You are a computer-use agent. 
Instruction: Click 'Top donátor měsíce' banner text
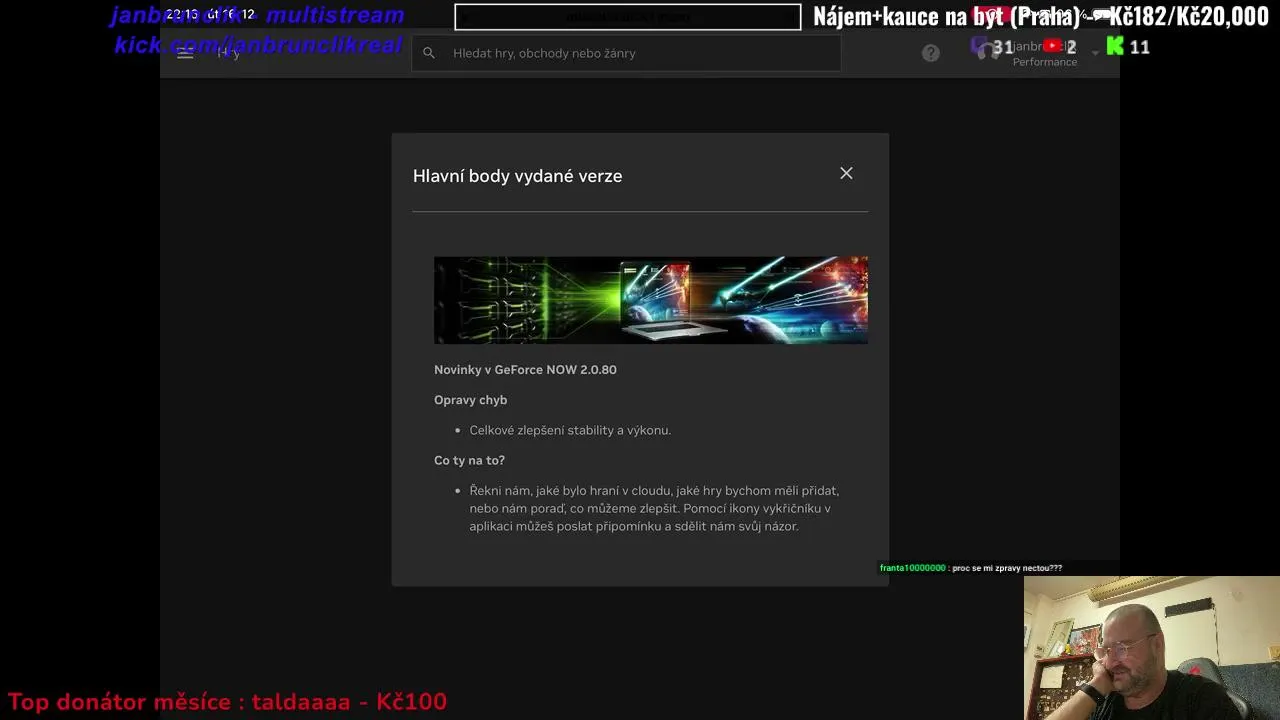(x=227, y=702)
